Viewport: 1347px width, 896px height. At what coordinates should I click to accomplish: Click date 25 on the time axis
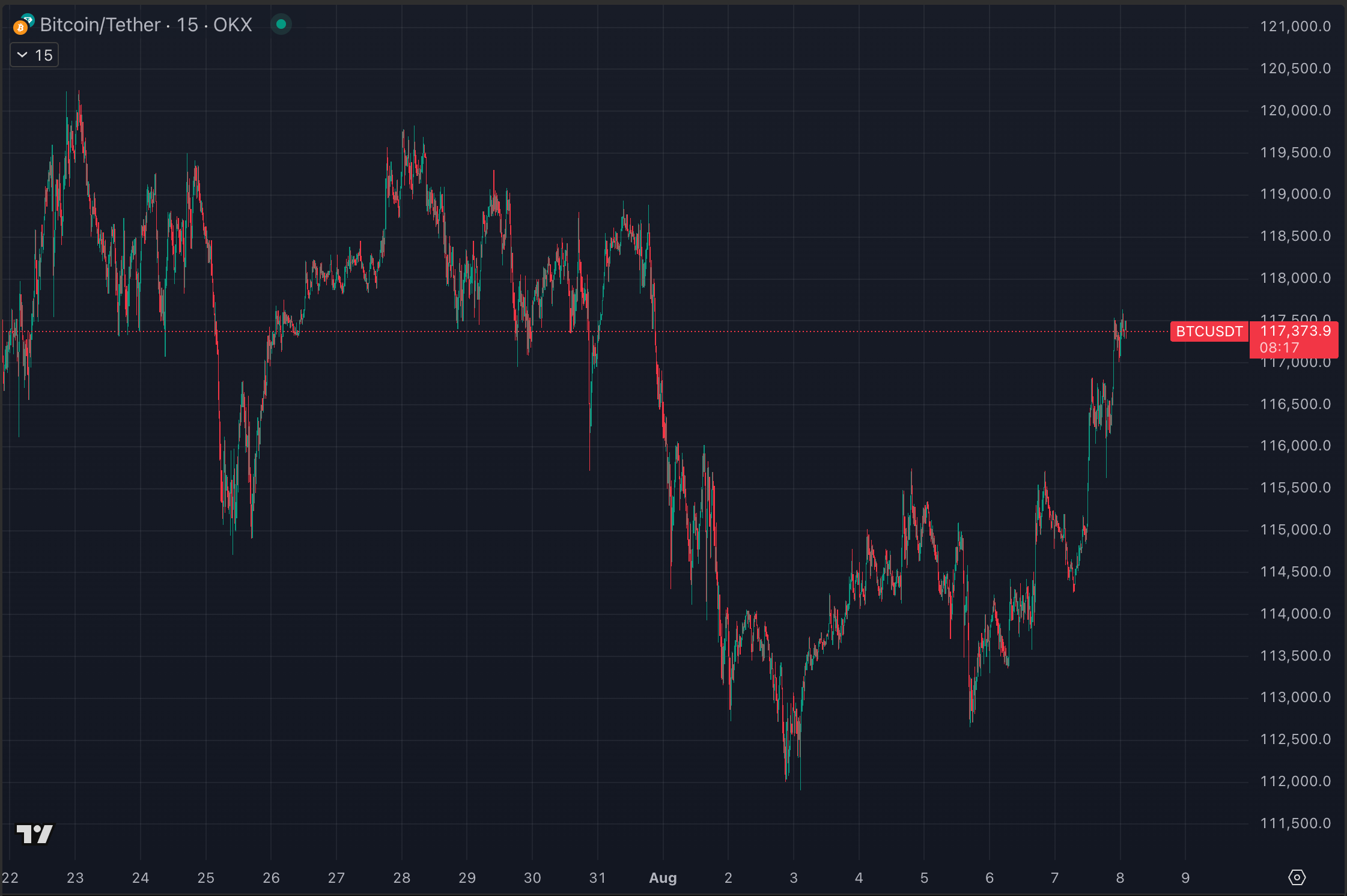pyautogui.click(x=205, y=878)
